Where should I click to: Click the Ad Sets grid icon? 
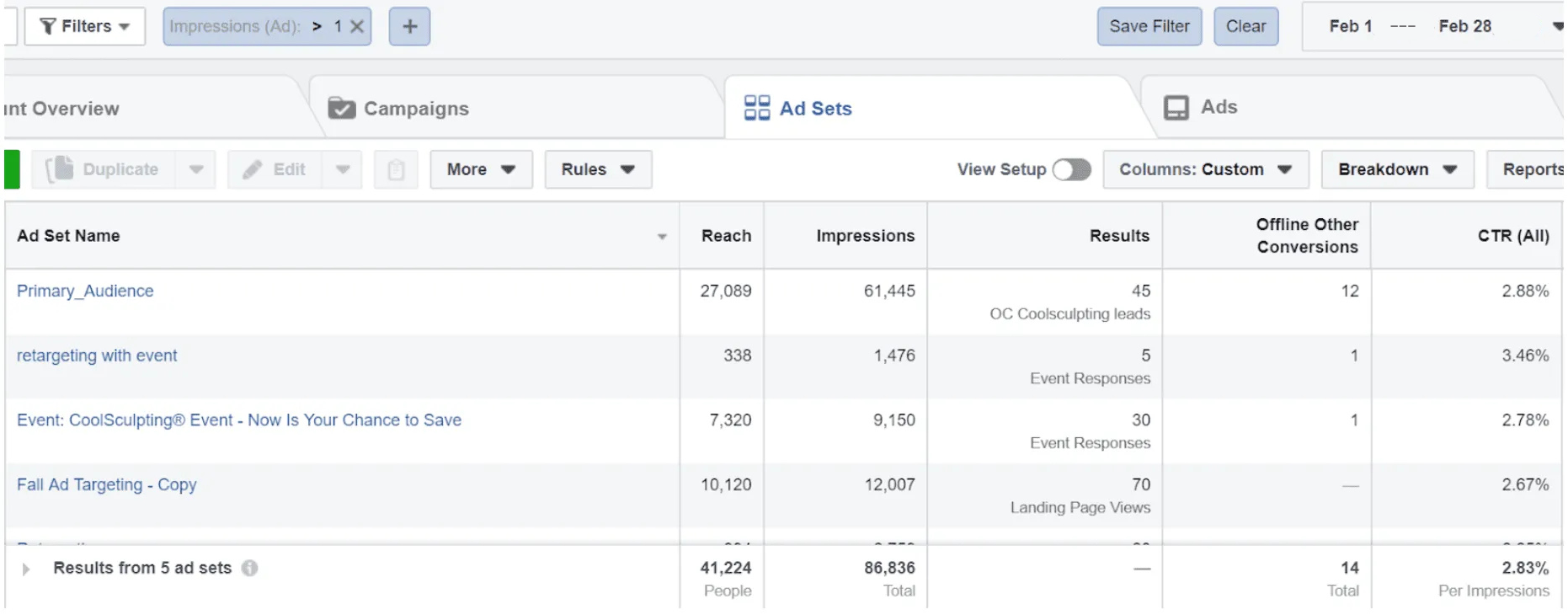[x=757, y=108]
